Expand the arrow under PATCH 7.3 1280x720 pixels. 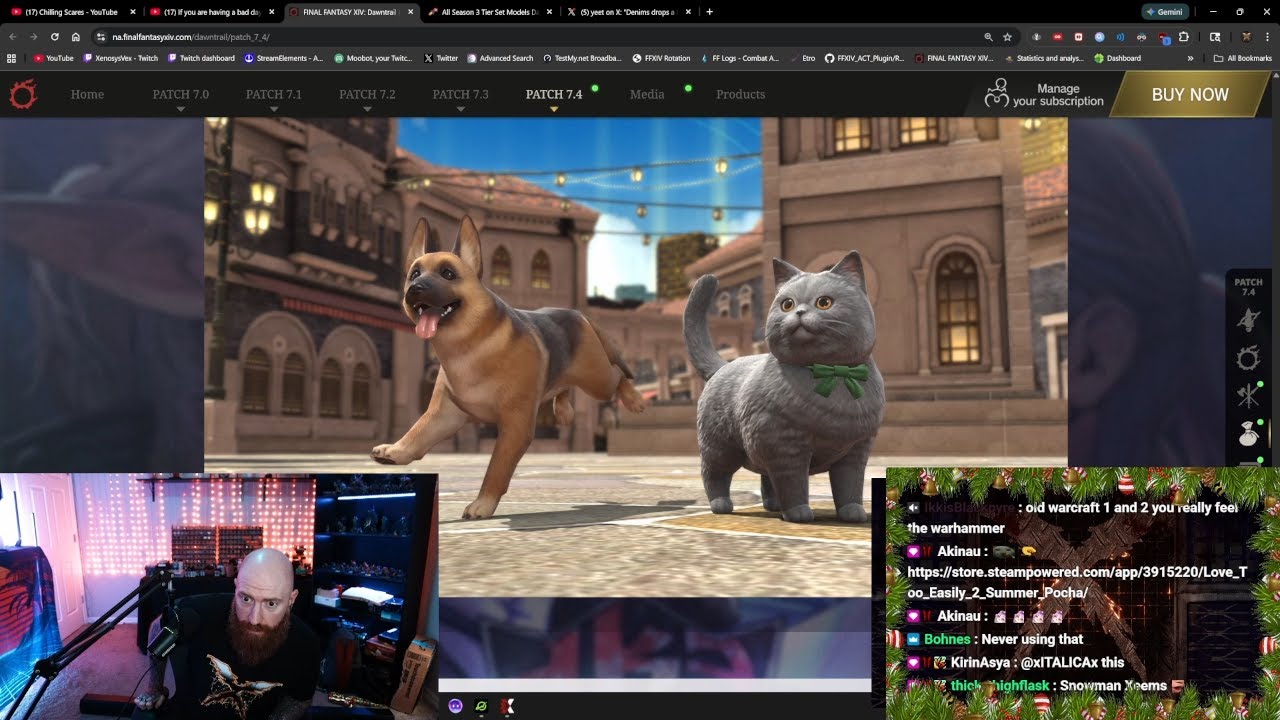tap(460, 109)
